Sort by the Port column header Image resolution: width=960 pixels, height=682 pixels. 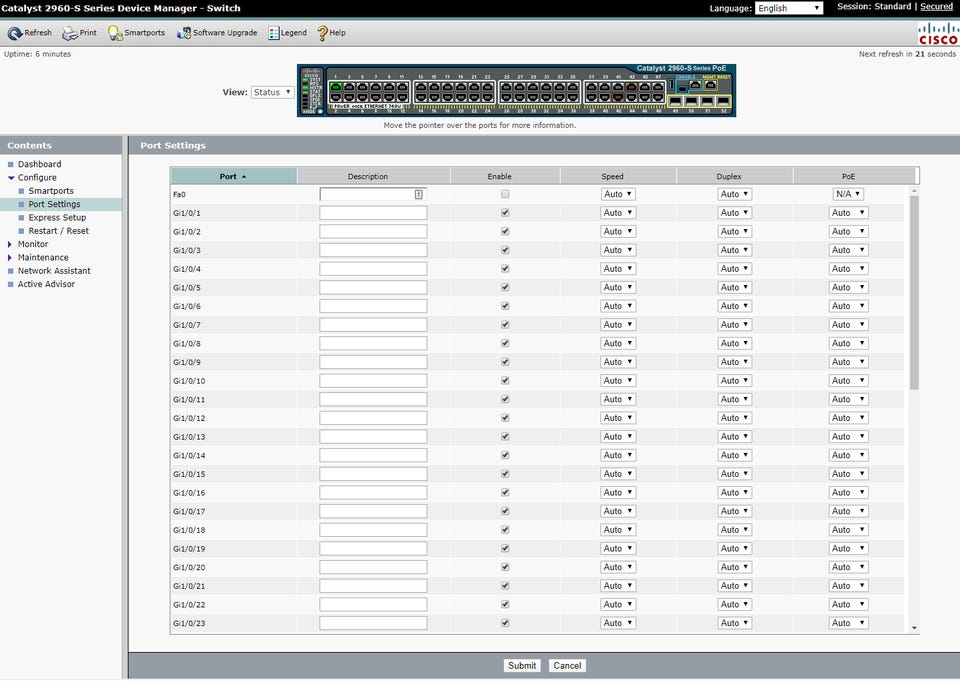coord(233,176)
